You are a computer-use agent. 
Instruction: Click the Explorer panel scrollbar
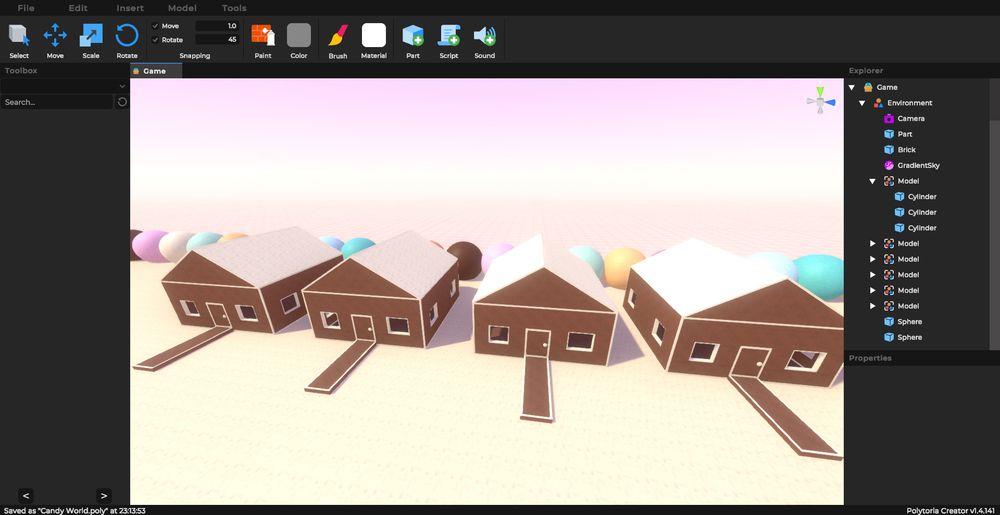coord(994,236)
